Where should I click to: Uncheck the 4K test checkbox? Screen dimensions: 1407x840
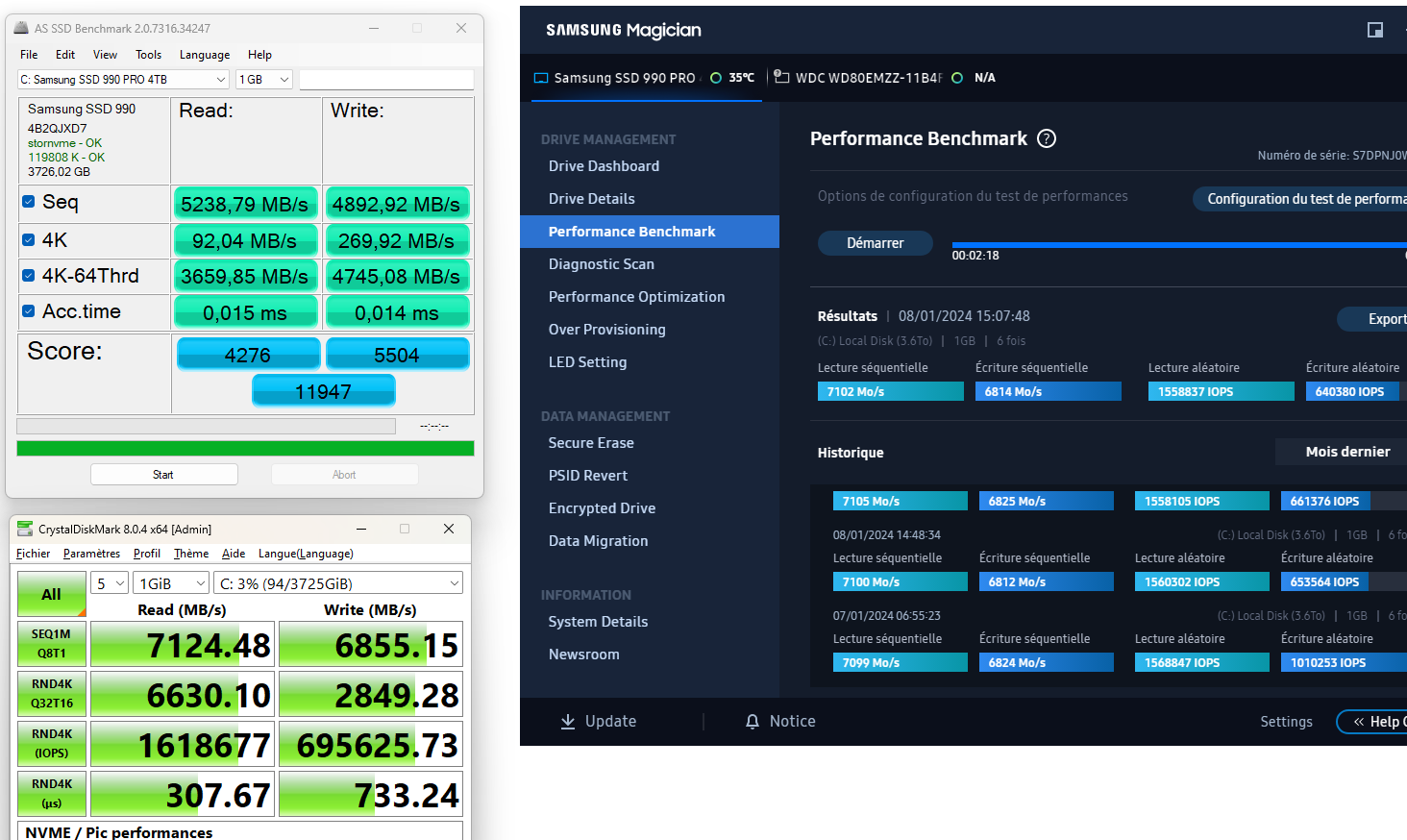(29, 239)
